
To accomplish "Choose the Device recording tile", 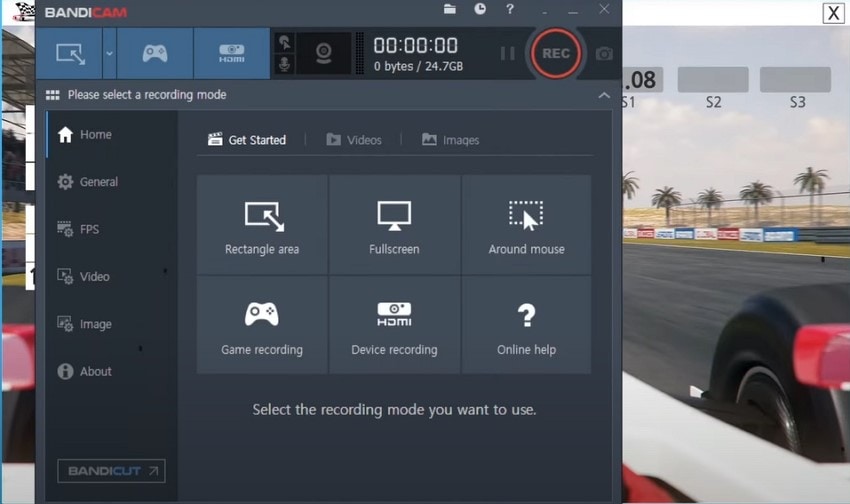I will [x=394, y=325].
